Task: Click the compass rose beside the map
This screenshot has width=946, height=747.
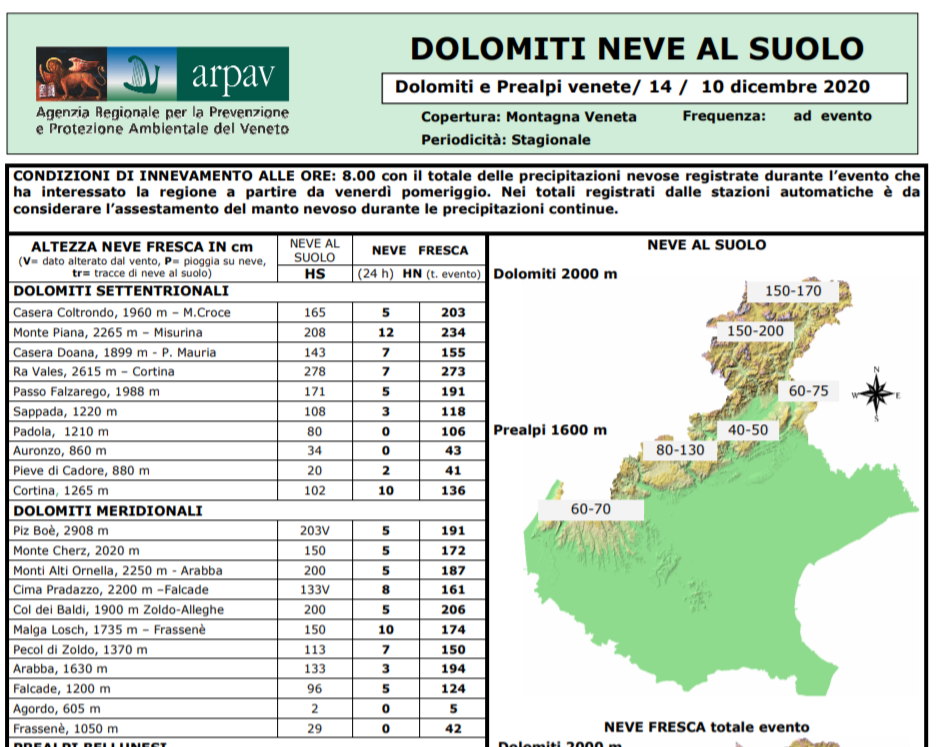Action: (x=877, y=394)
